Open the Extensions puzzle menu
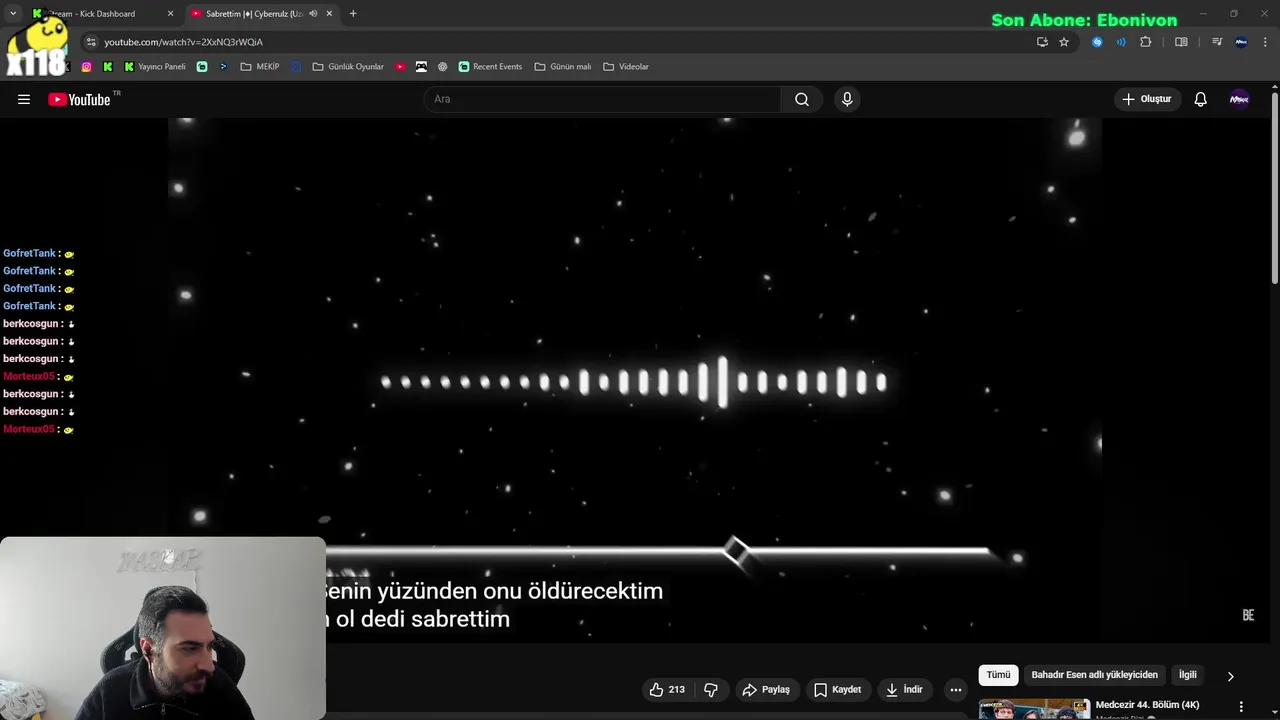 [1146, 42]
